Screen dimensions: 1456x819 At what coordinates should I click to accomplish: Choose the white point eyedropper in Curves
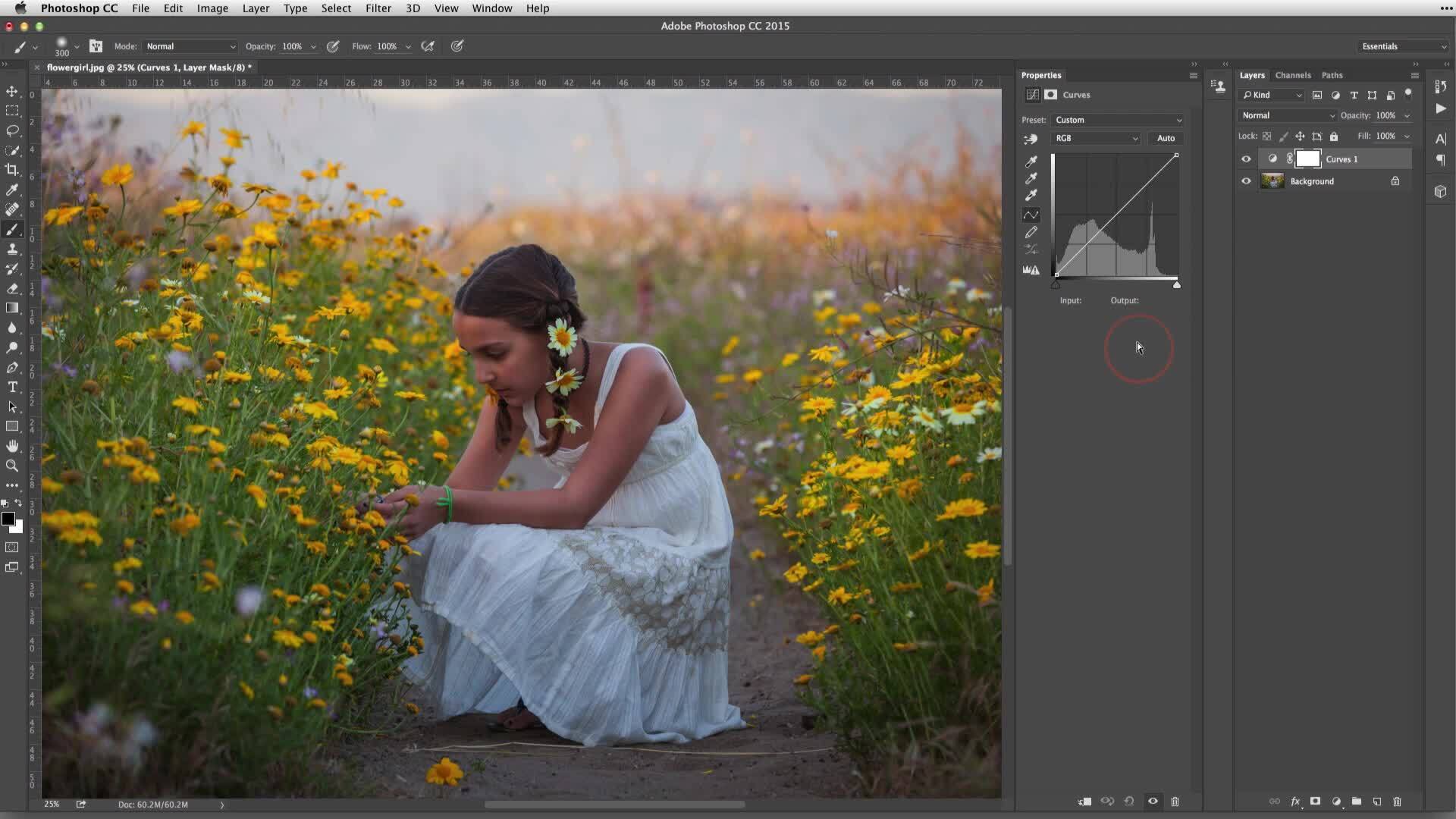click(x=1031, y=195)
